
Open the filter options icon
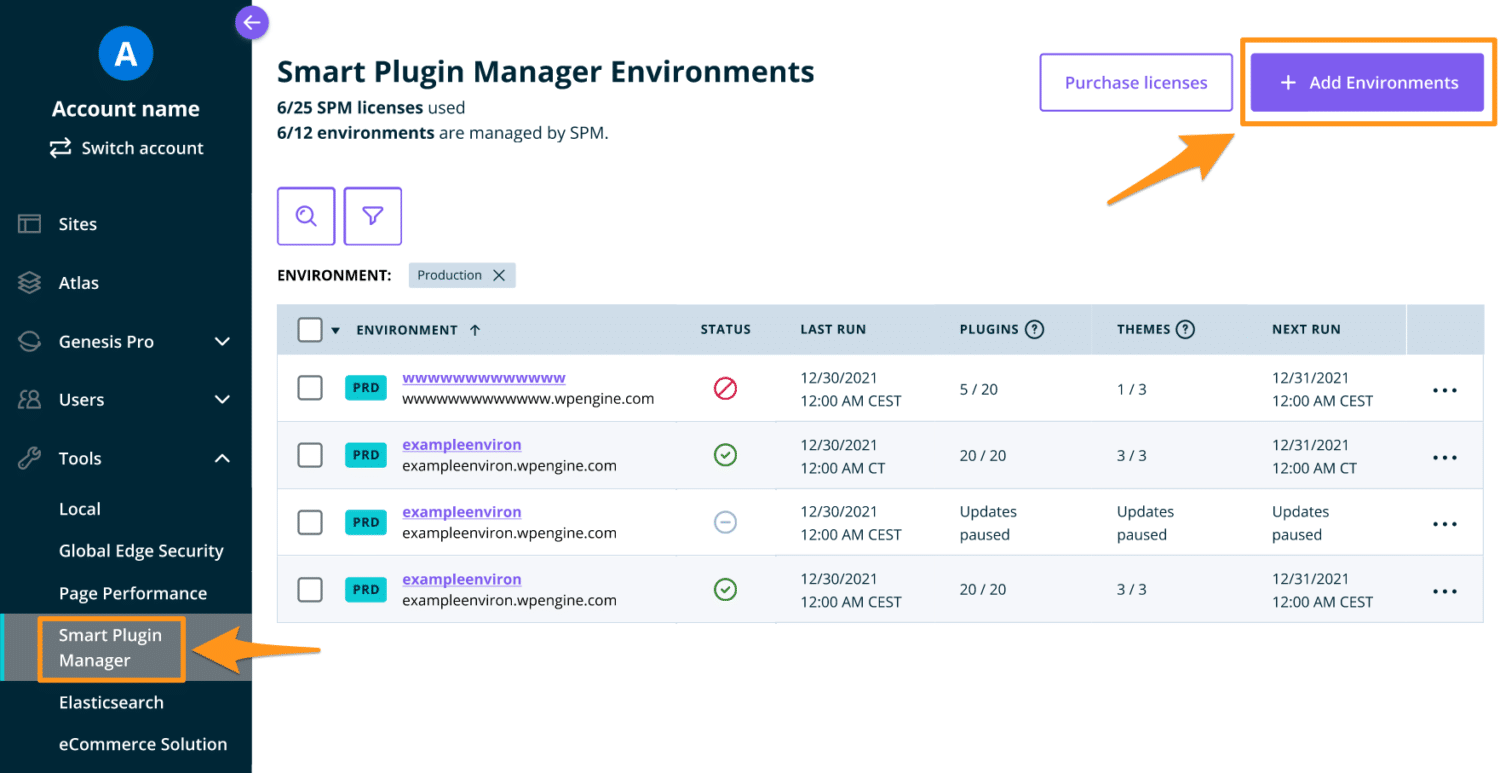coord(372,216)
